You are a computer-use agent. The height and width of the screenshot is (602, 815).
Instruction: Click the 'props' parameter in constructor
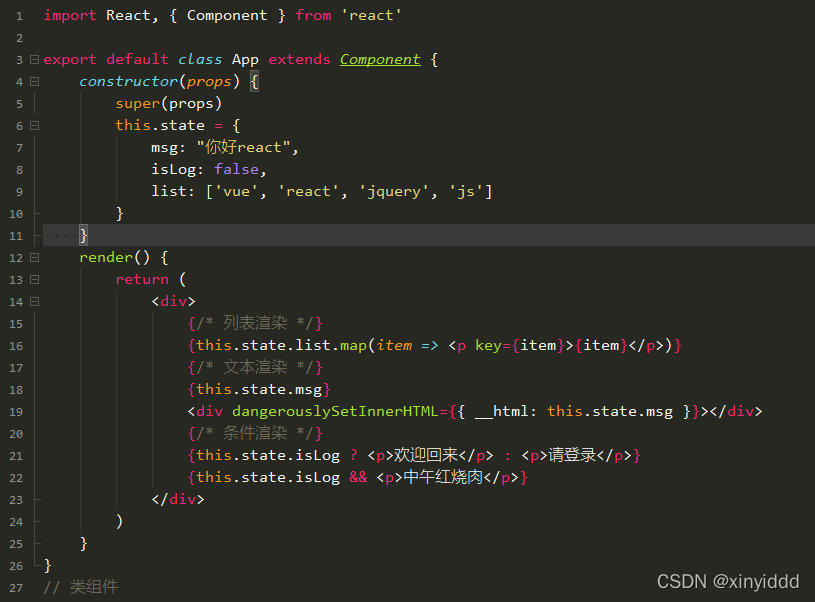[209, 82]
